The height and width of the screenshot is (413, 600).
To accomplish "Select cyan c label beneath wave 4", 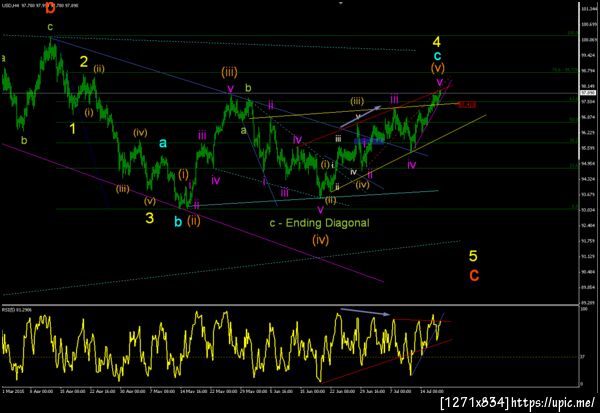I will coord(437,56).
